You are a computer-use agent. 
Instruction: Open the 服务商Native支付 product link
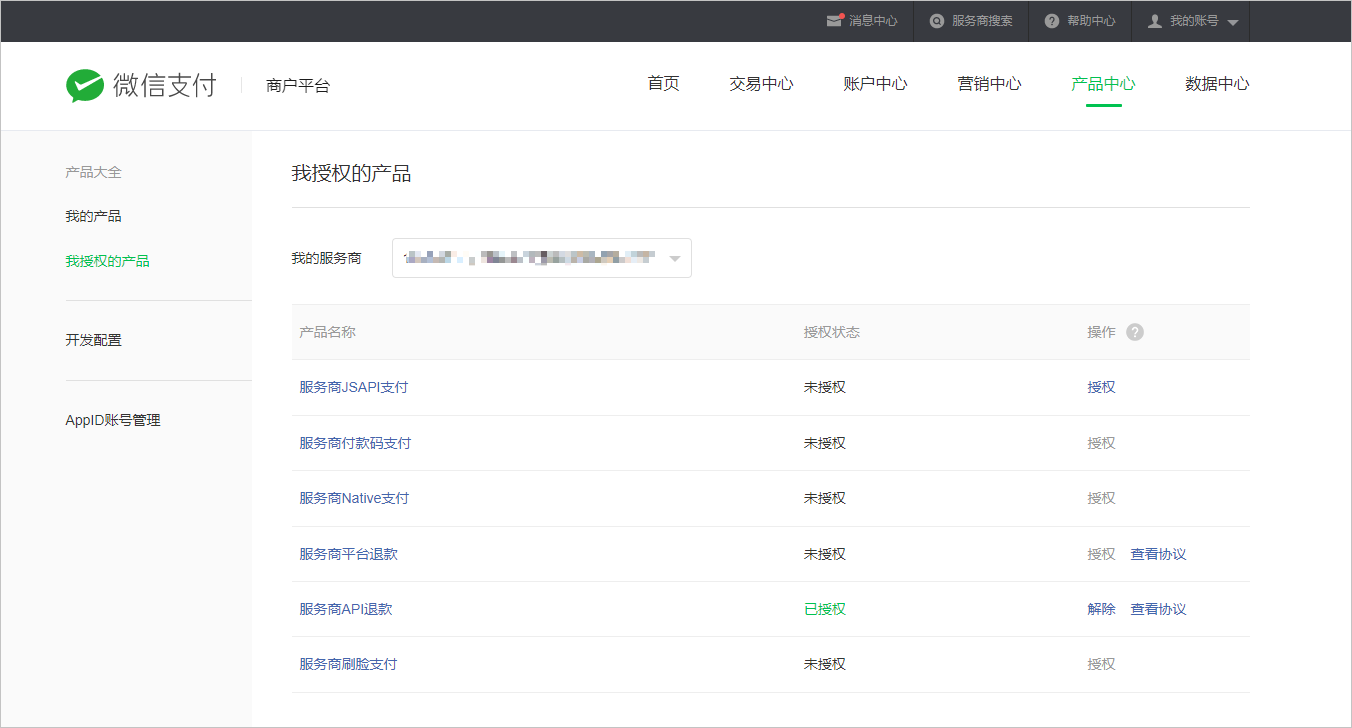coord(354,498)
